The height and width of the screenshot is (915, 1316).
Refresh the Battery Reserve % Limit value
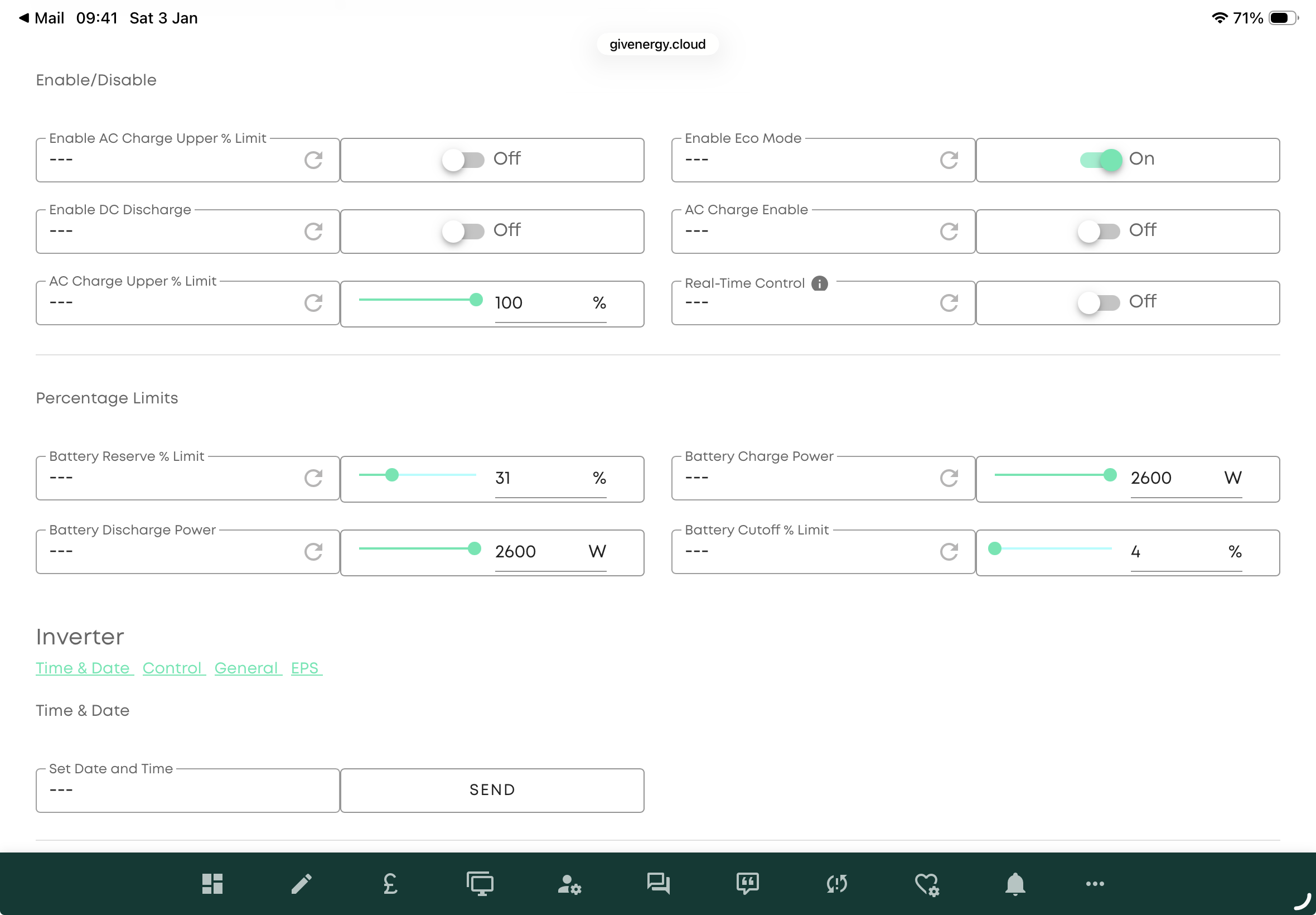(x=313, y=478)
